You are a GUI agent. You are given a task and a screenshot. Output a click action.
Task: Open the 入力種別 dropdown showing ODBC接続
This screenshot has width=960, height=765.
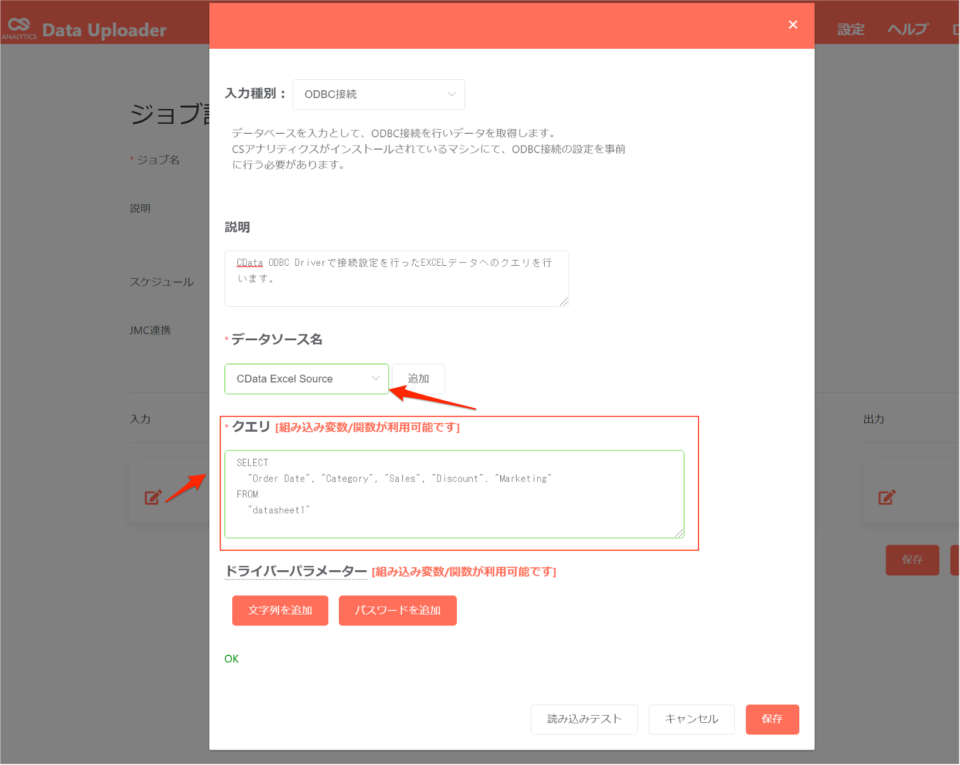click(x=378, y=94)
